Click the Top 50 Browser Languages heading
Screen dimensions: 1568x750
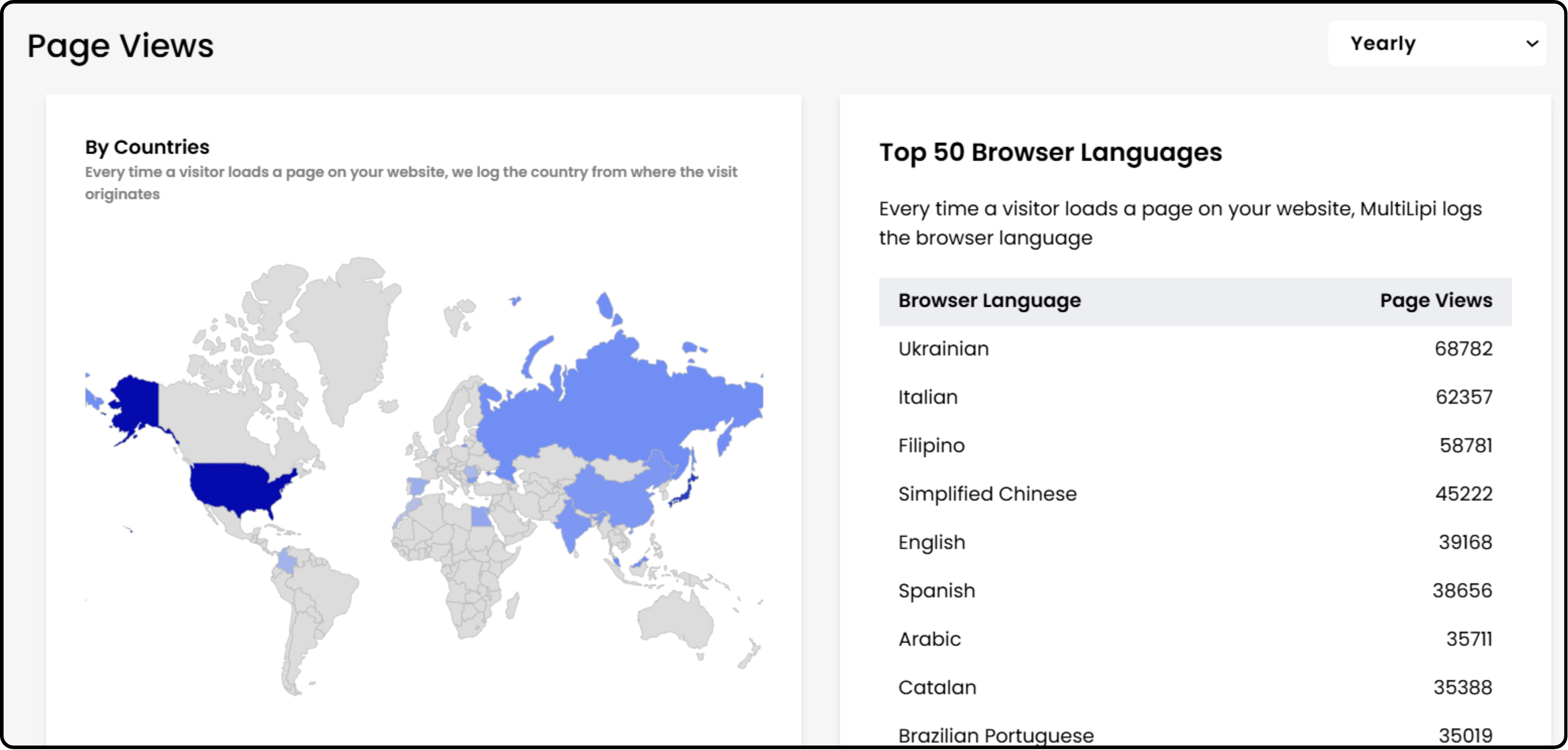point(1051,152)
